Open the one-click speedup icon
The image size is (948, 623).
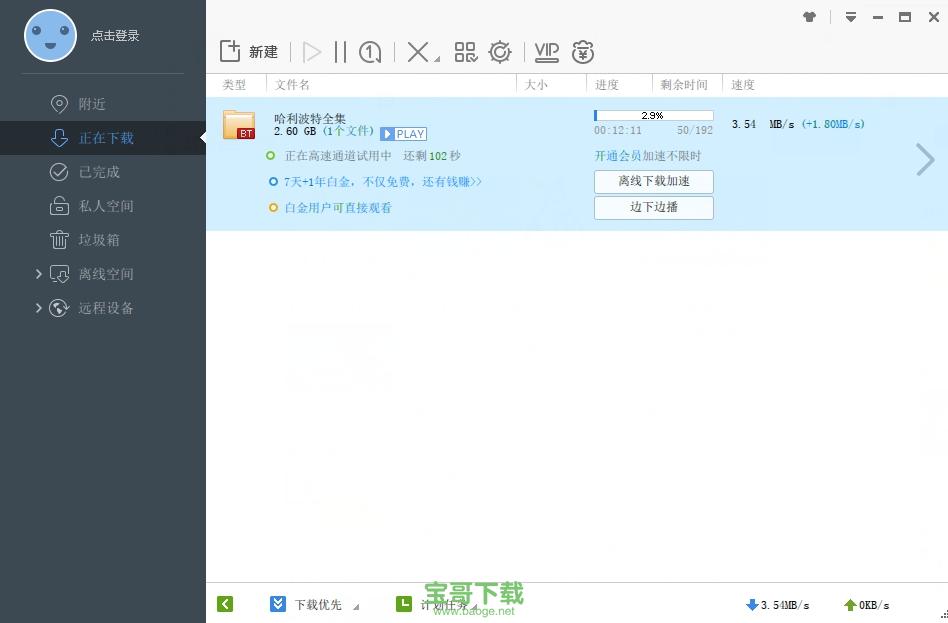(x=370, y=52)
